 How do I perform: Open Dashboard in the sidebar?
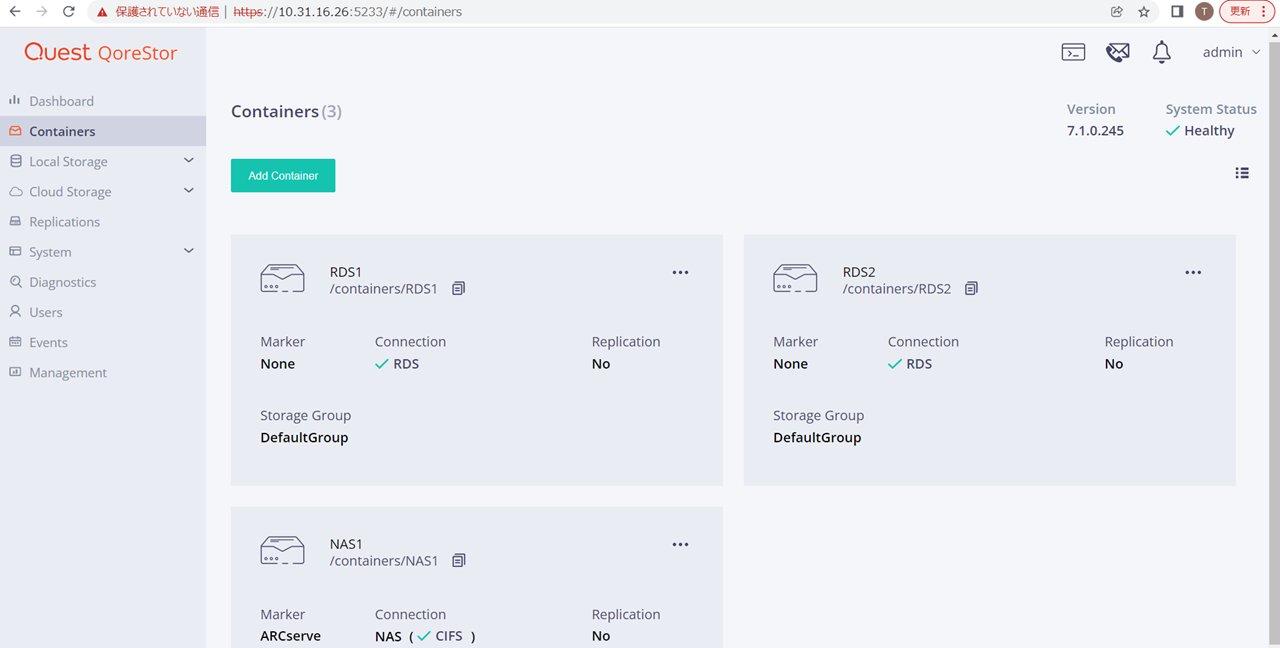pos(61,101)
